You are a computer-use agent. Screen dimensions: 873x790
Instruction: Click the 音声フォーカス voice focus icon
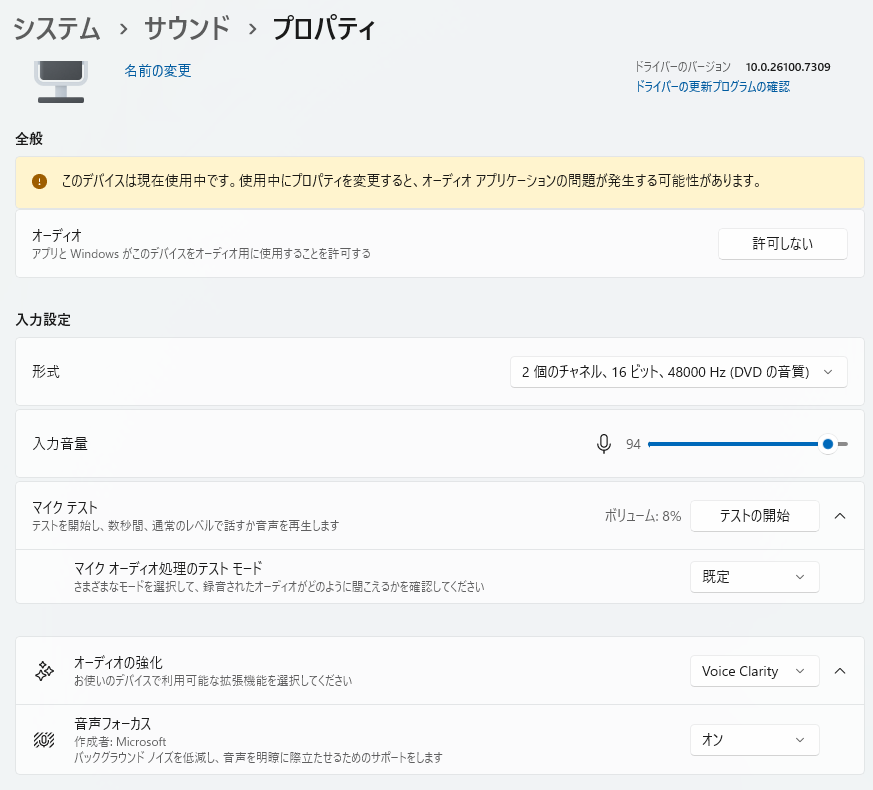[x=44, y=740]
